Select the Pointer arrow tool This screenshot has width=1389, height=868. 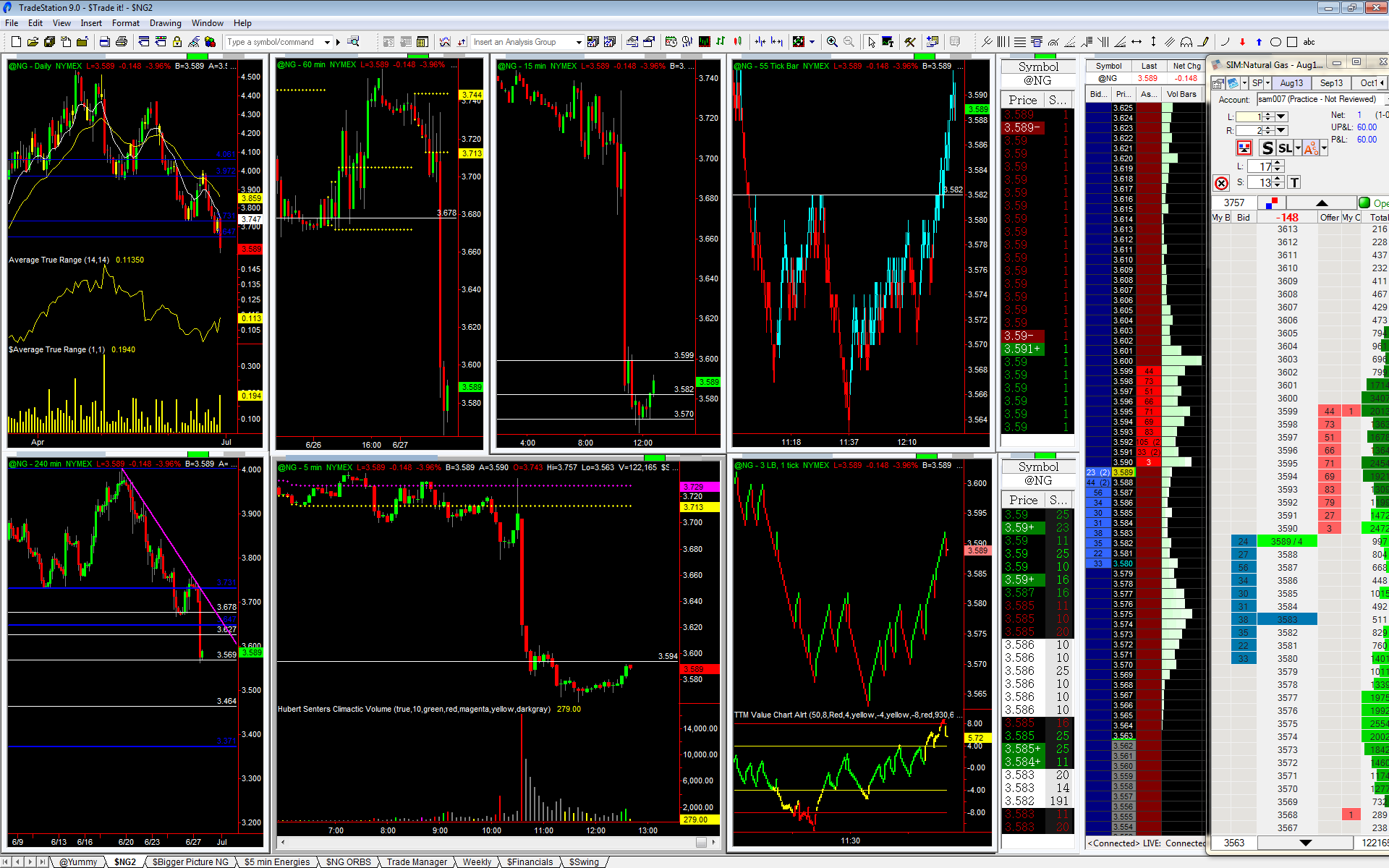(x=871, y=42)
